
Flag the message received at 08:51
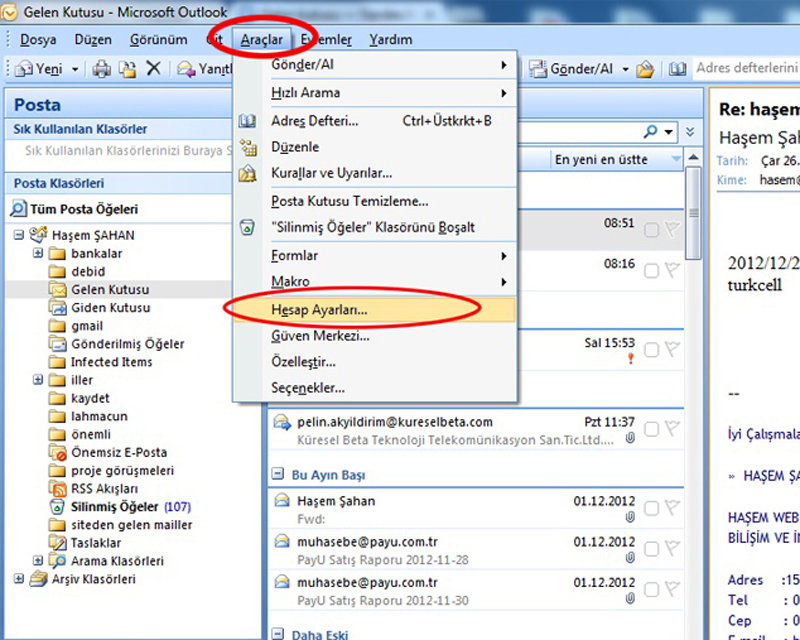click(x=672, y=230)
